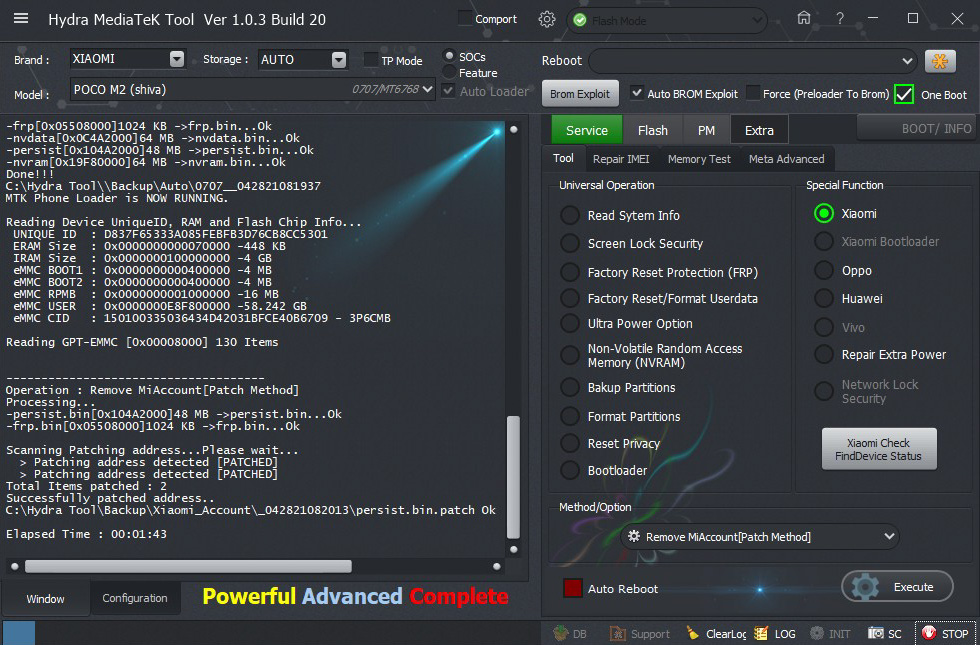Select Ultra Power Option radio
This screenshot has width=980, height=645.
coord(569,323)
